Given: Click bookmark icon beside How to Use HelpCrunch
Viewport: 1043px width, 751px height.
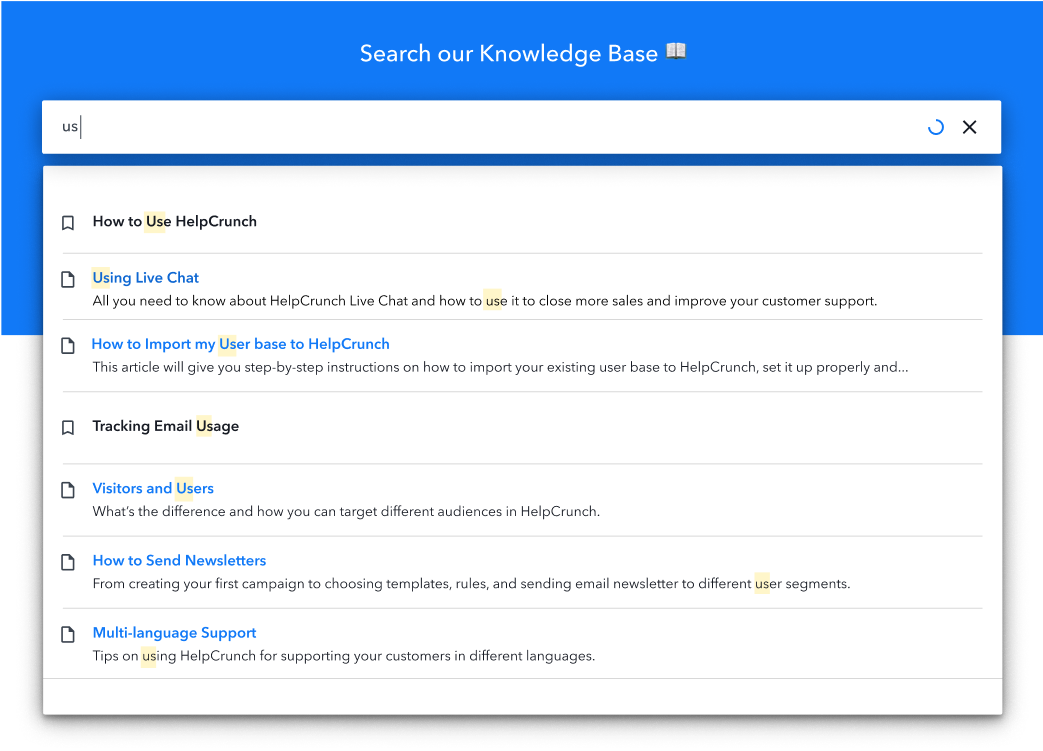Looking at the screenshot, I should click(x=68, y=222).
